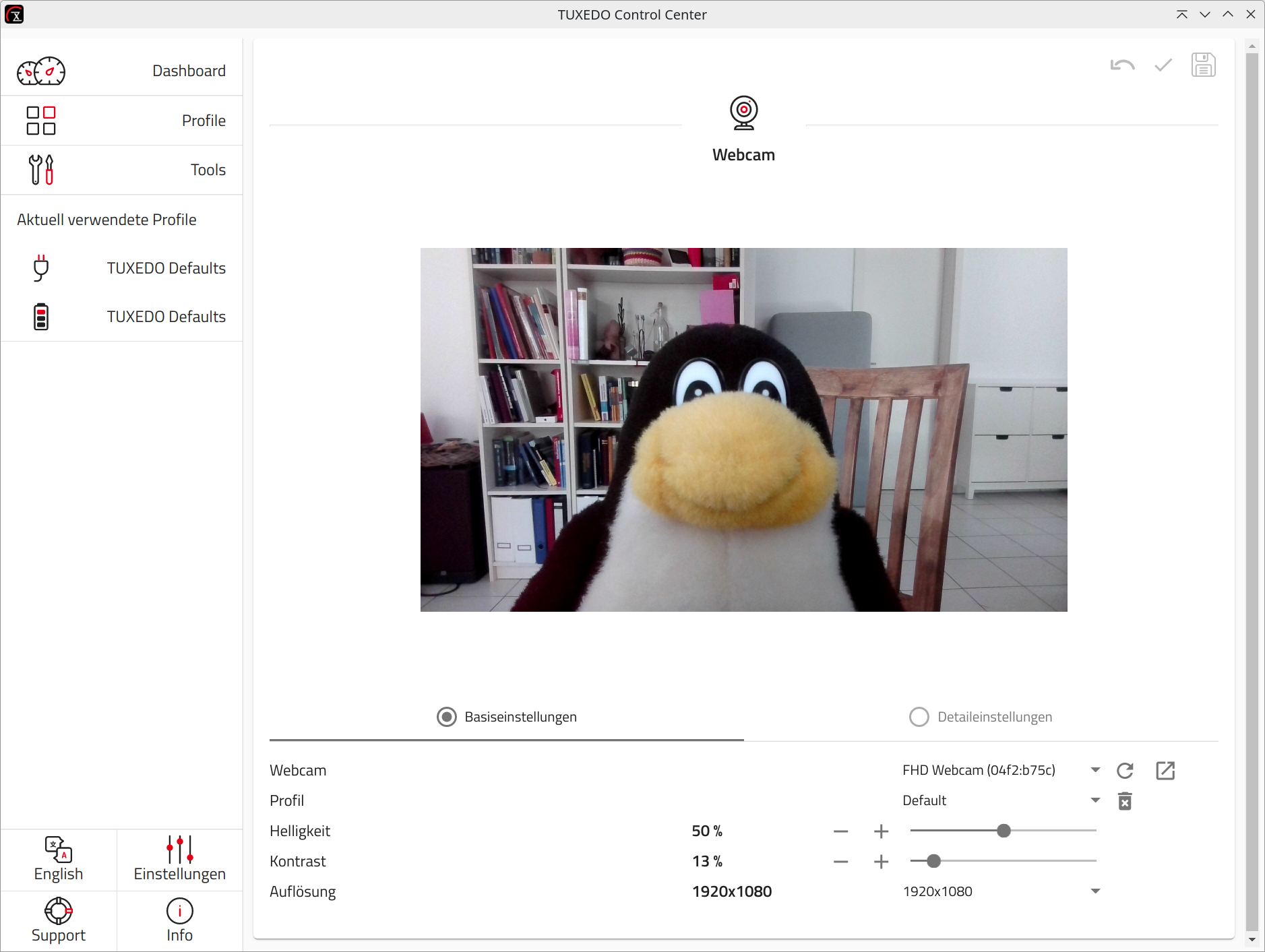Select Detaileinstellungen radio button

tap(919, 717)
